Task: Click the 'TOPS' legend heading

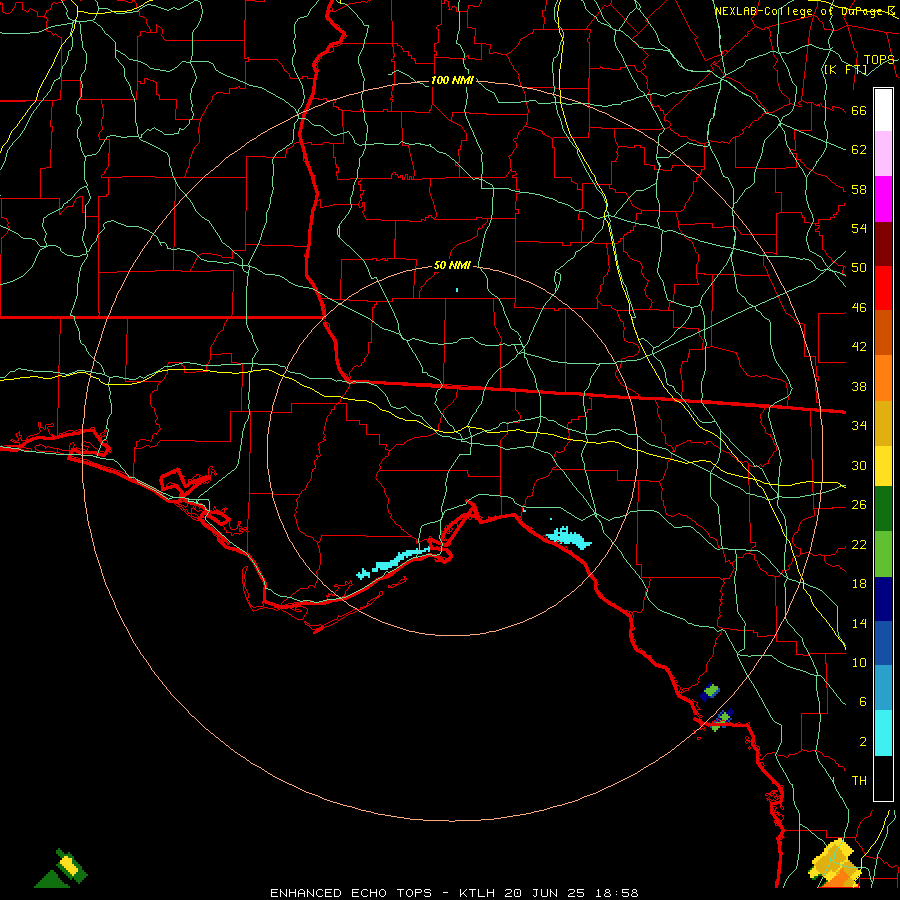Action: 879,60
